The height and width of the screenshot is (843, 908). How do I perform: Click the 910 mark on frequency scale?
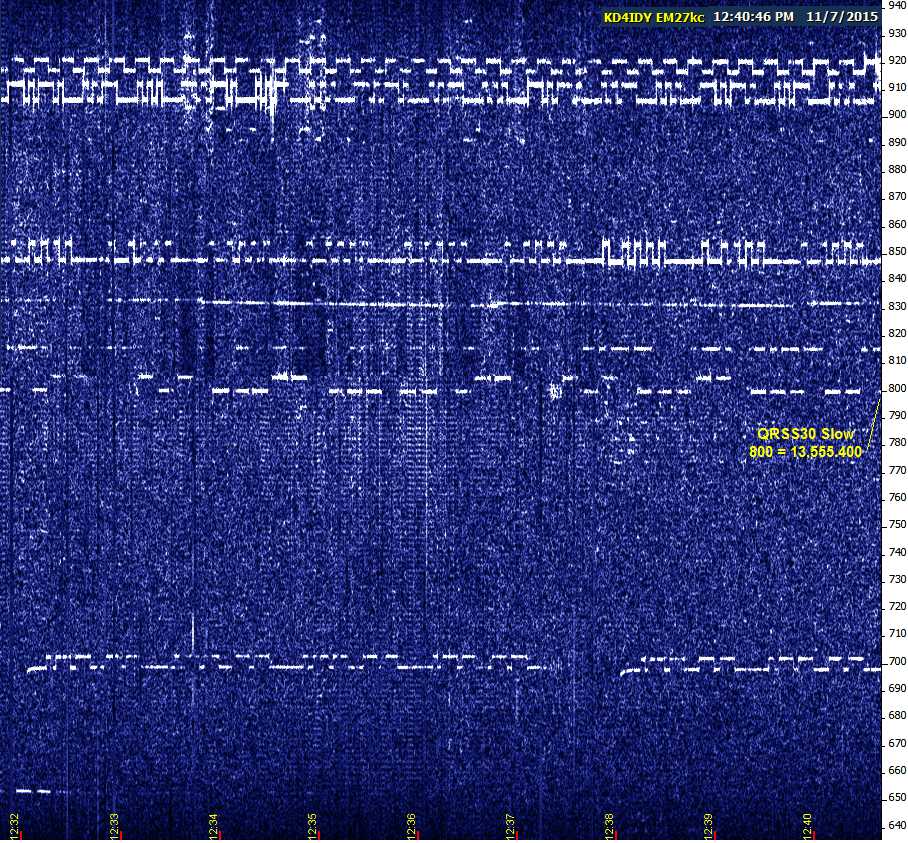tap(897, 87)
